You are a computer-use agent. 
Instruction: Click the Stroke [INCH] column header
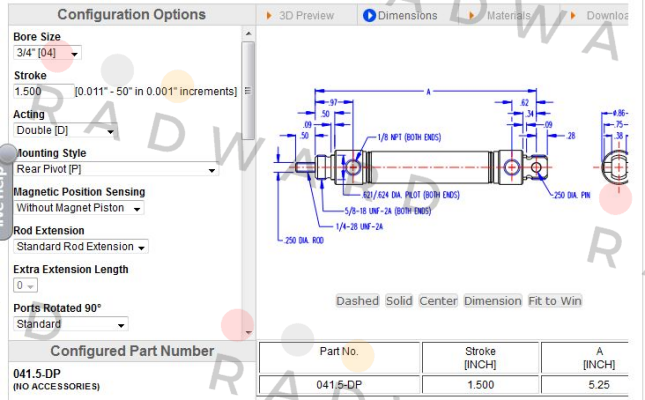(x=480, y=357)
